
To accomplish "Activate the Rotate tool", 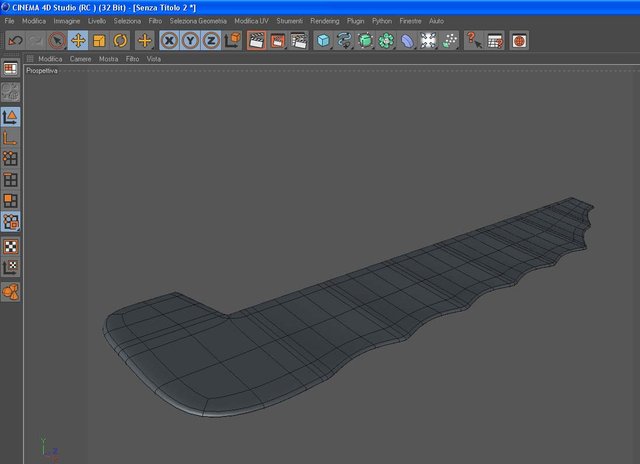I will point(120,40).
